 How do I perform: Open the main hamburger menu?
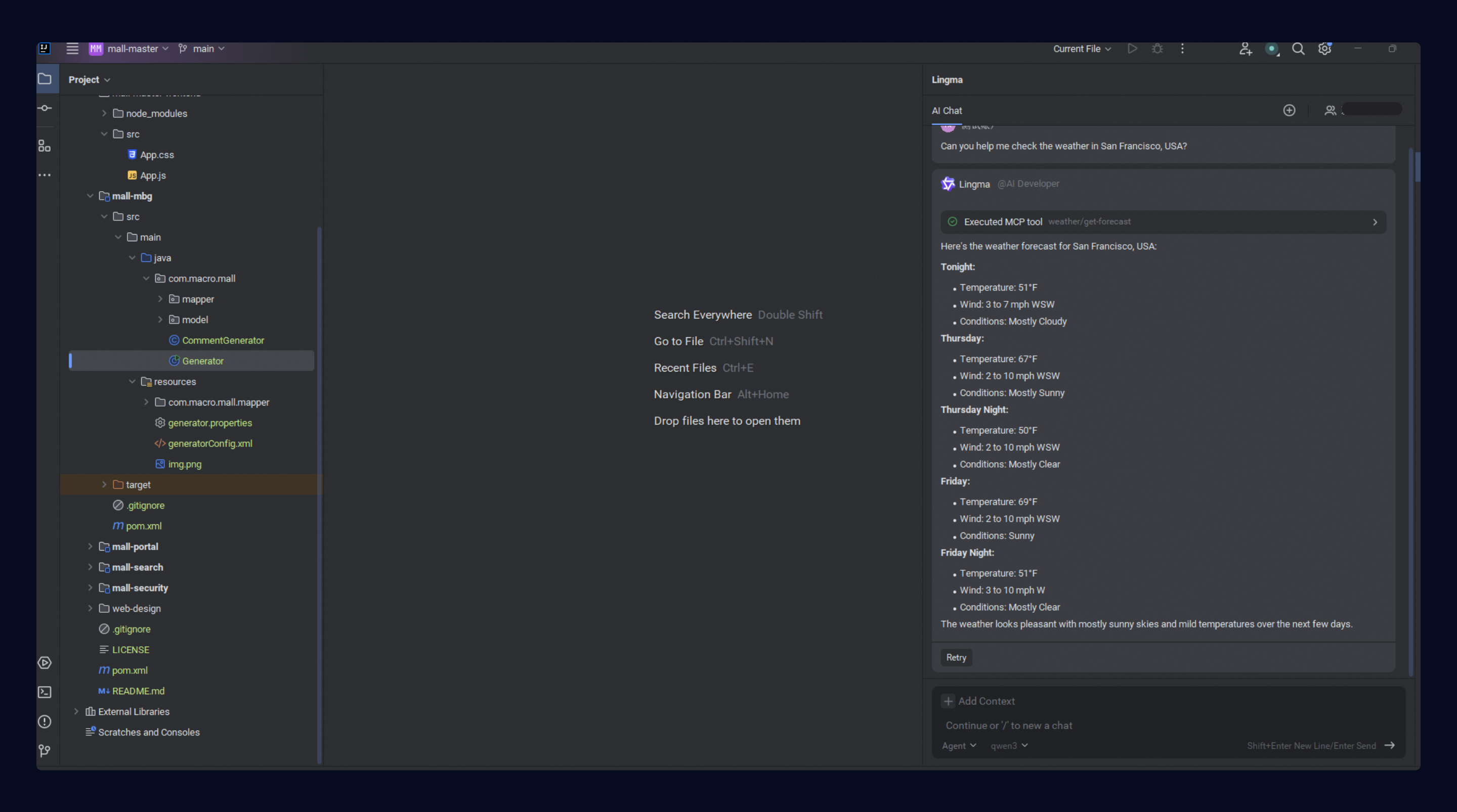click(72, 49)
